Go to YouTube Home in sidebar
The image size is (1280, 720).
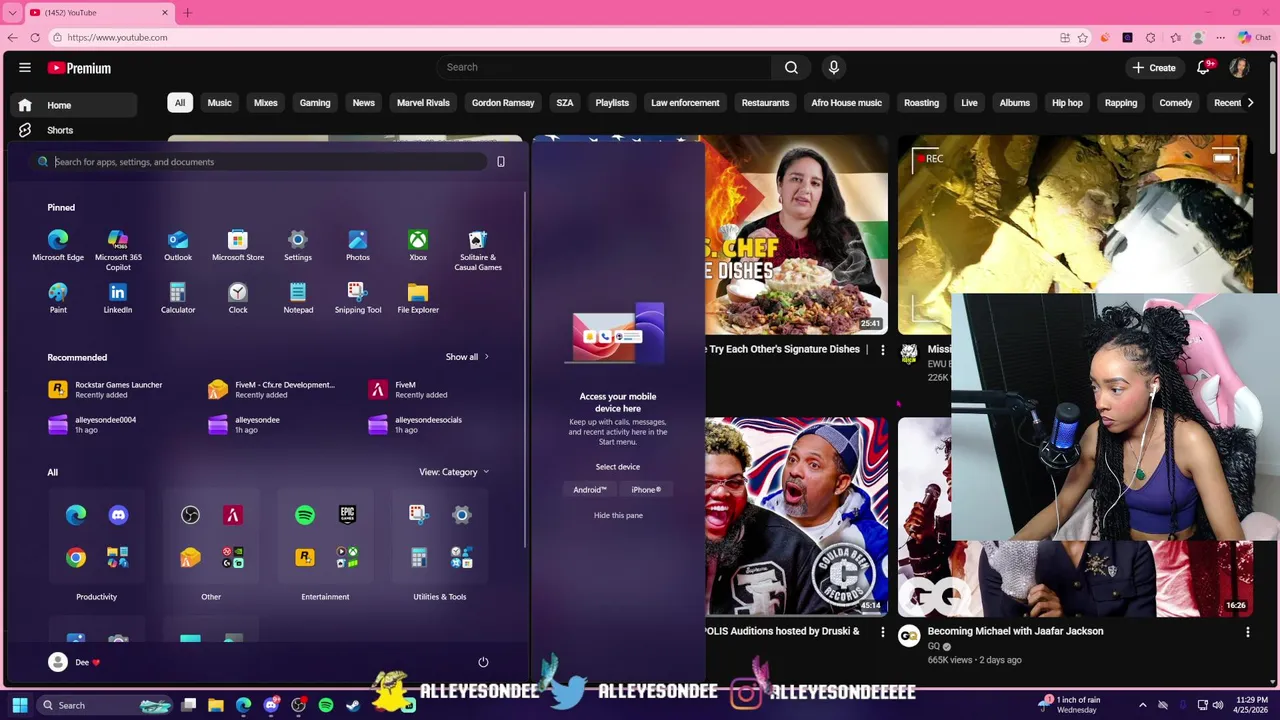pos(72,105)
